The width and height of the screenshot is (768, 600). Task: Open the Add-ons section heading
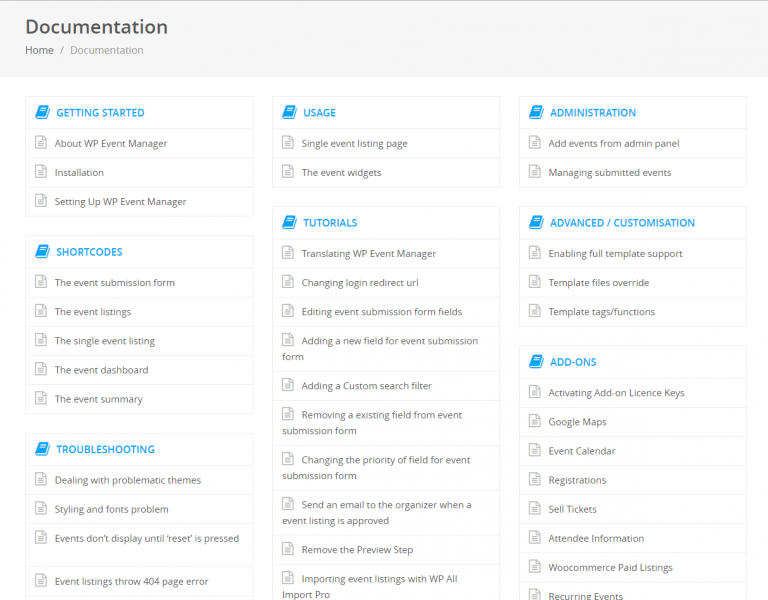[573, 362]
